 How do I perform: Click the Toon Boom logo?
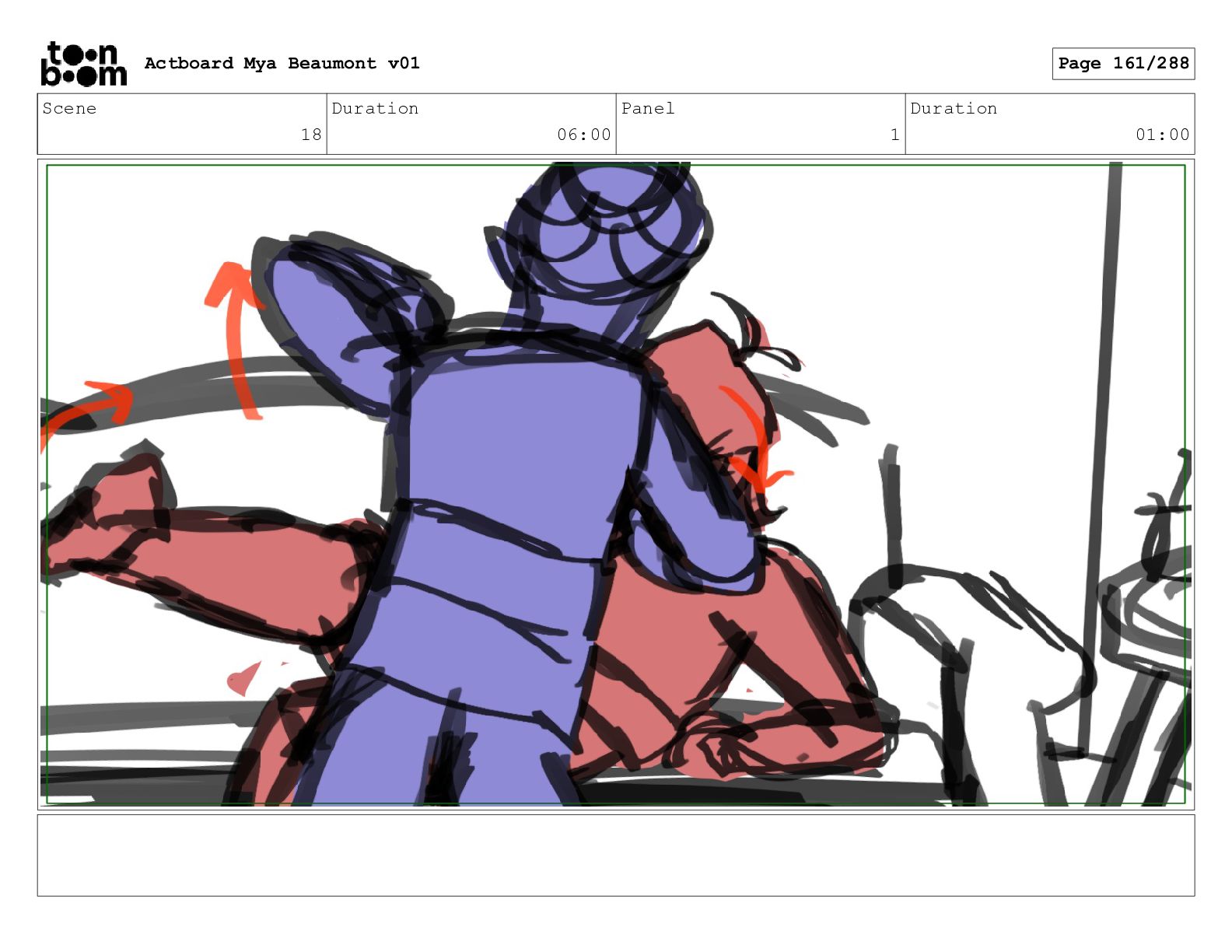click(x=83, y=64)
